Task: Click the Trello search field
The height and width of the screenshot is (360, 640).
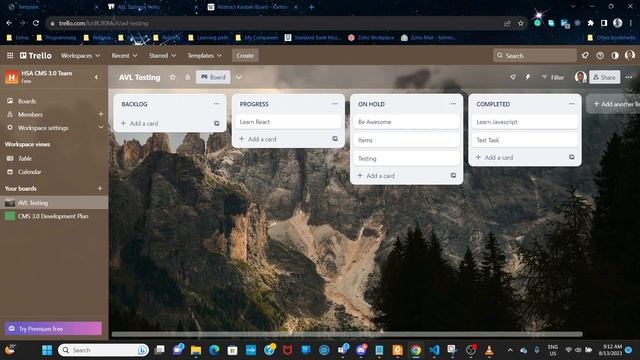Action: (535, 56)
